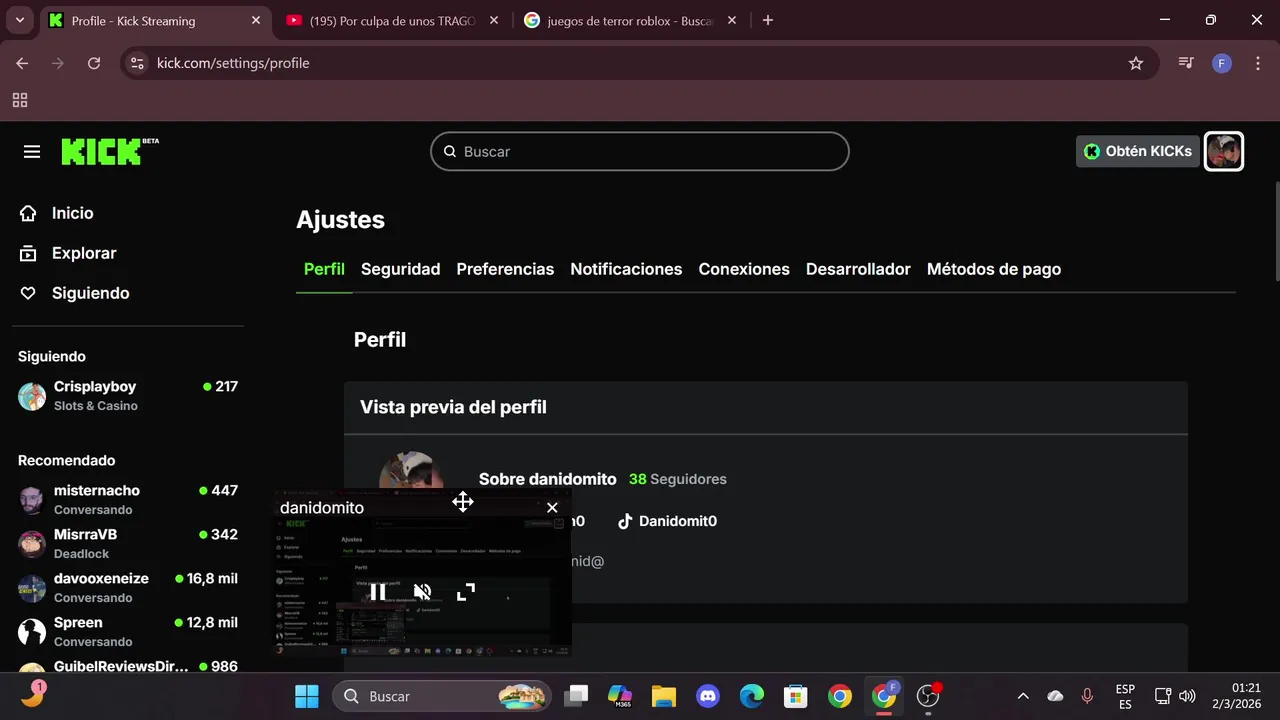Click the Explorar icon in the sidebar
Viewport: 1280px width, 720px height.
pyautogui.click(x=28, y=253)
